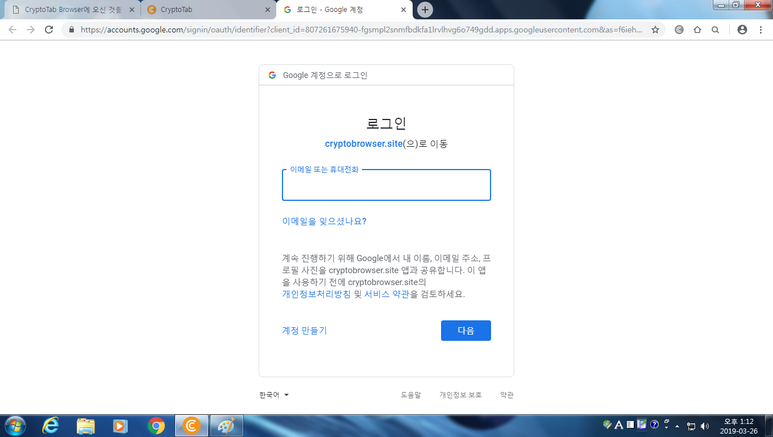Image resolution: width=773 pixels, height=437 pixels.
Task: Bookmark this page with the star icon
Action: click(x=655, y=30)
